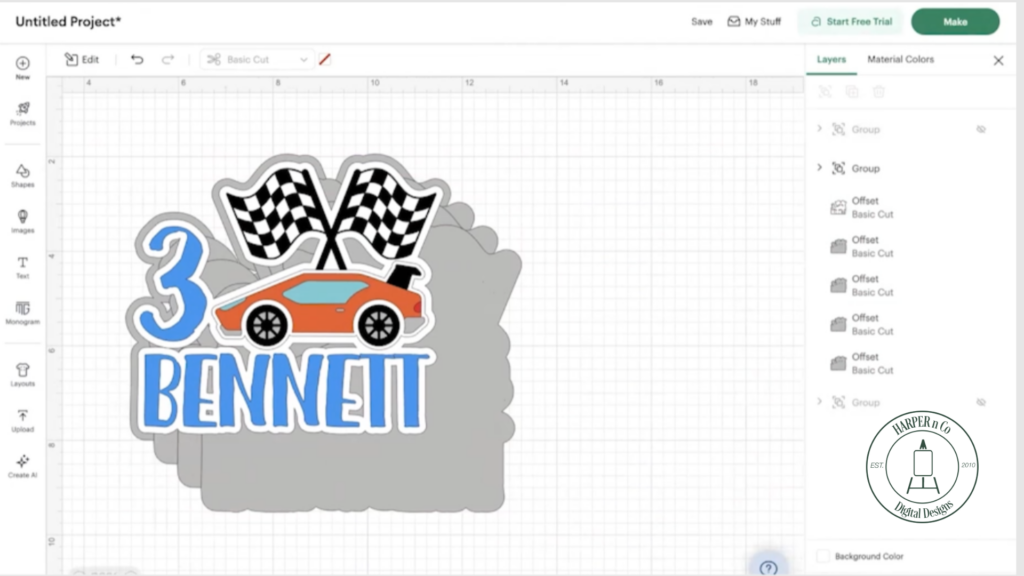Click the Undo arrow

coord(137,60)
